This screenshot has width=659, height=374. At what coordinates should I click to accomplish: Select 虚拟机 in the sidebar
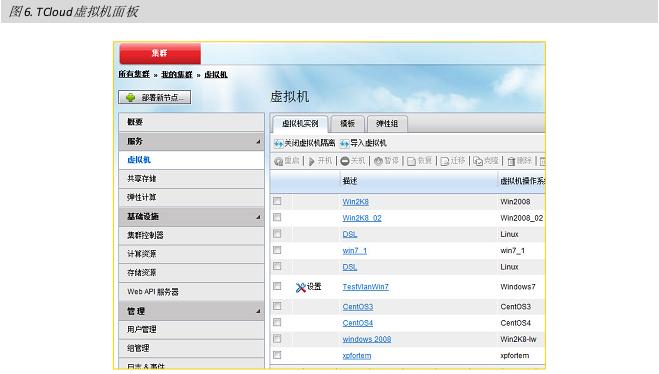pyautogui.click(x=191, y=160)
